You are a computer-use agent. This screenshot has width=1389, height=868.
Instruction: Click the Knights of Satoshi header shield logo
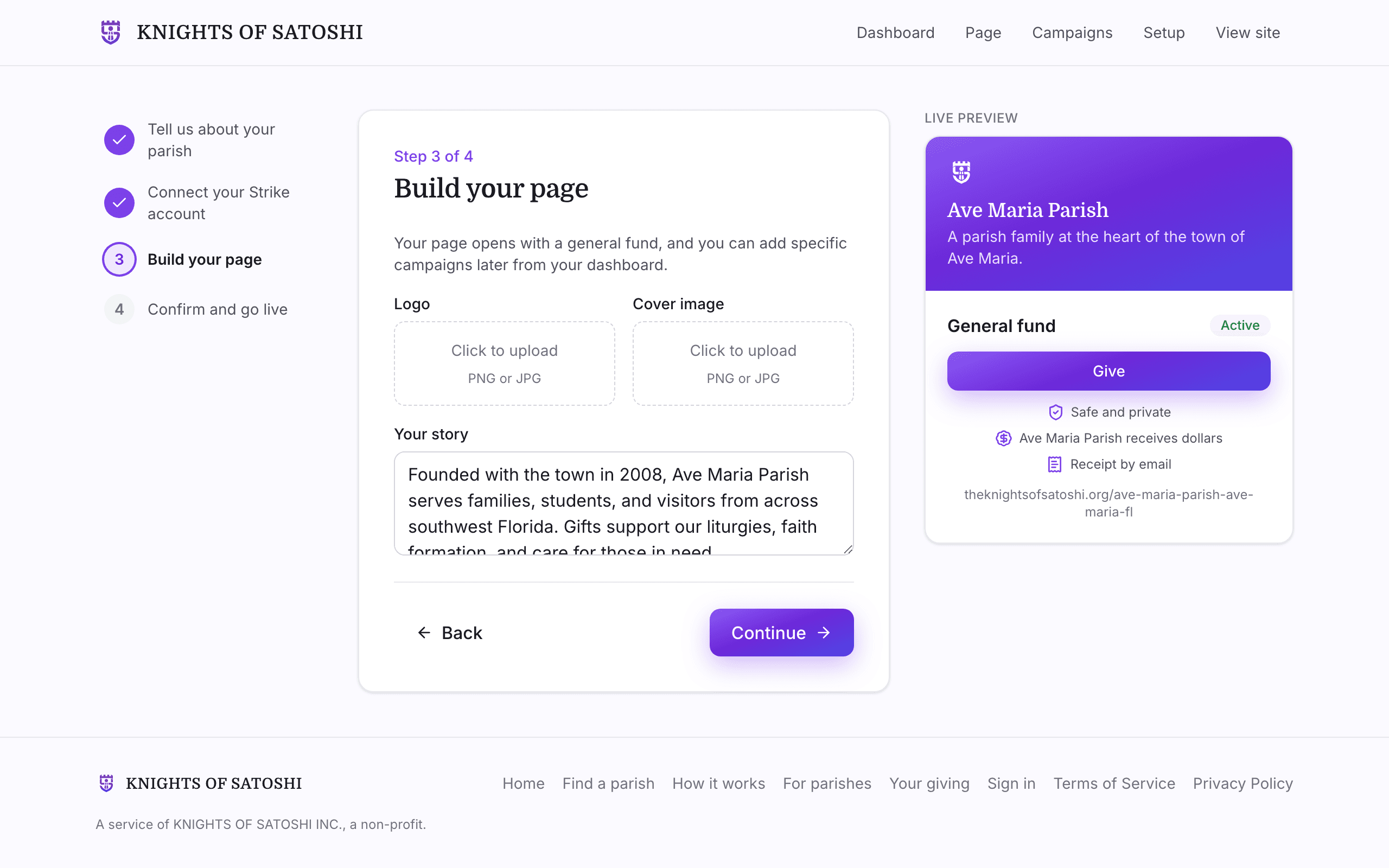click(111, 32)
